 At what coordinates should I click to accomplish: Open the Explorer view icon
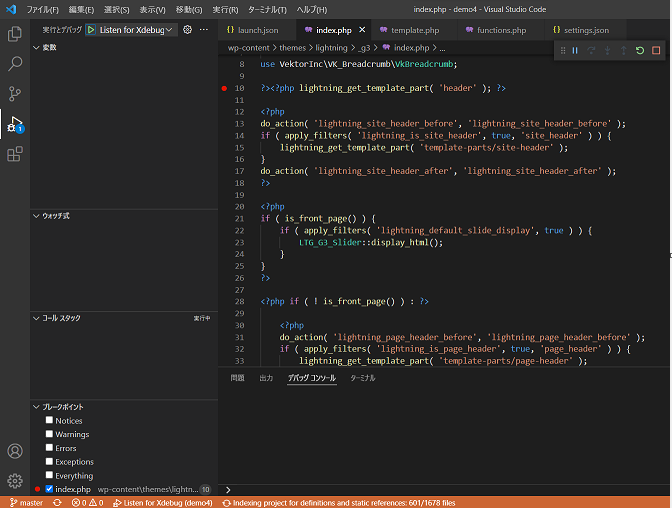(15, 34)
